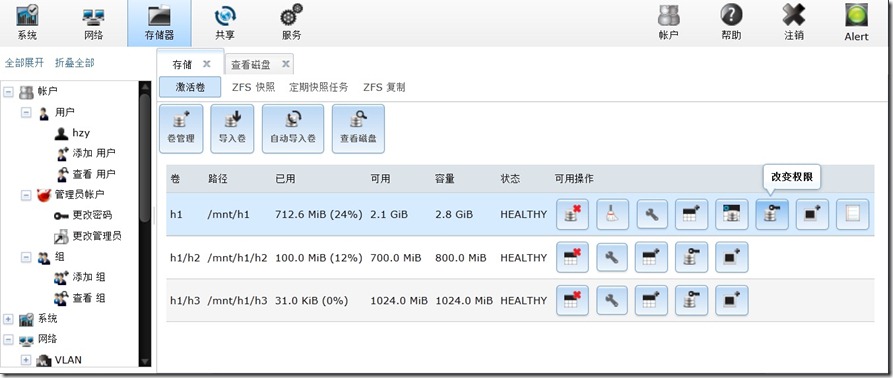Click the 自动导入卷 auto import icon

(x=293, y=129)
